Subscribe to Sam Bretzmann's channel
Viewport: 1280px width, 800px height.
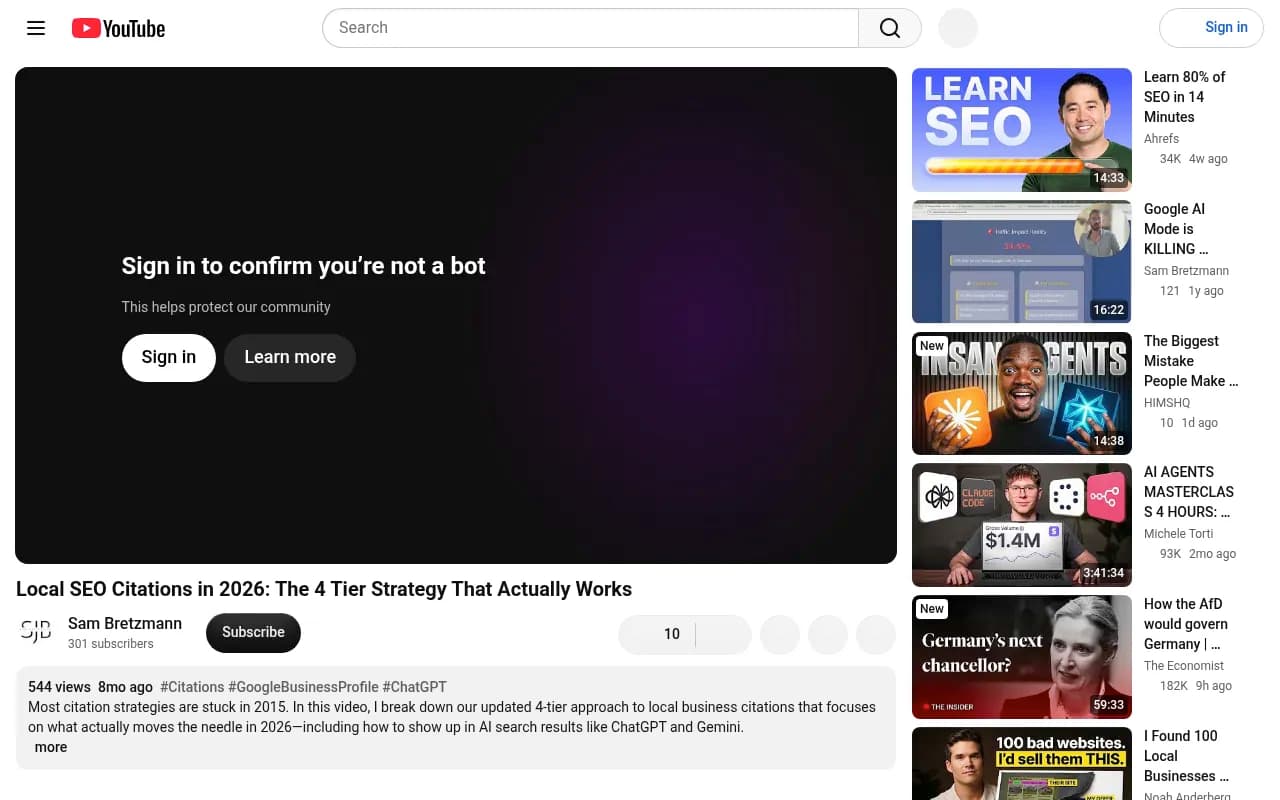tap(253, 632)
